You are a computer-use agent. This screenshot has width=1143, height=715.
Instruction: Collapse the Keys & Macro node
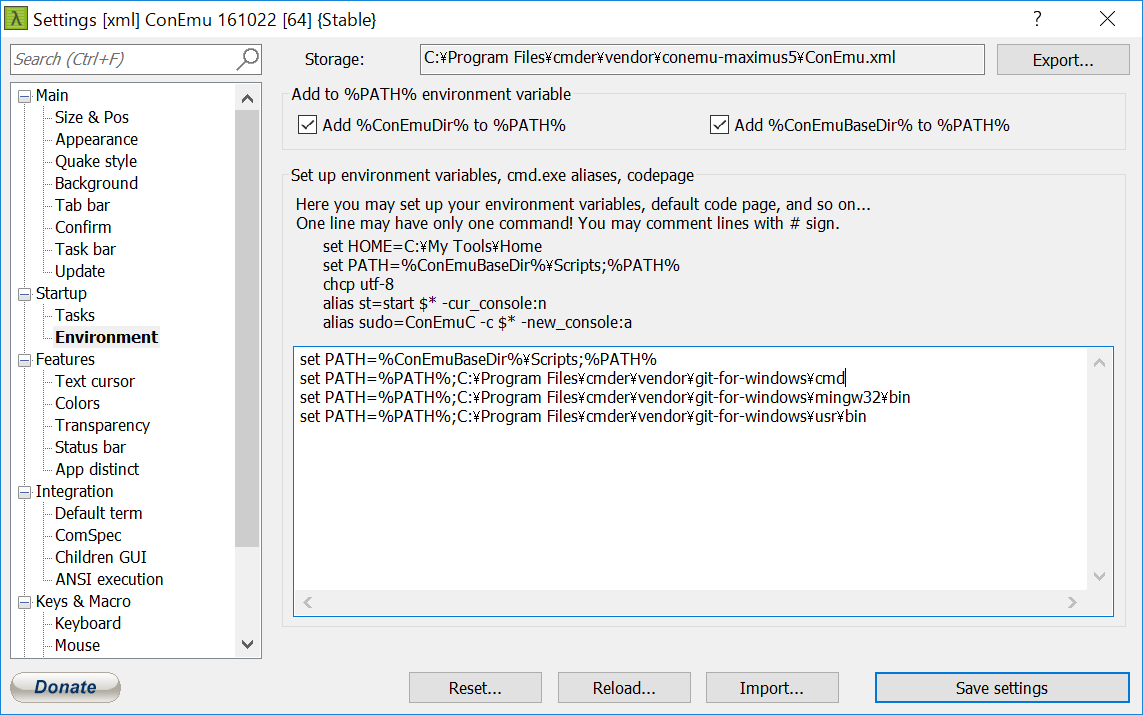coord(25,602)
